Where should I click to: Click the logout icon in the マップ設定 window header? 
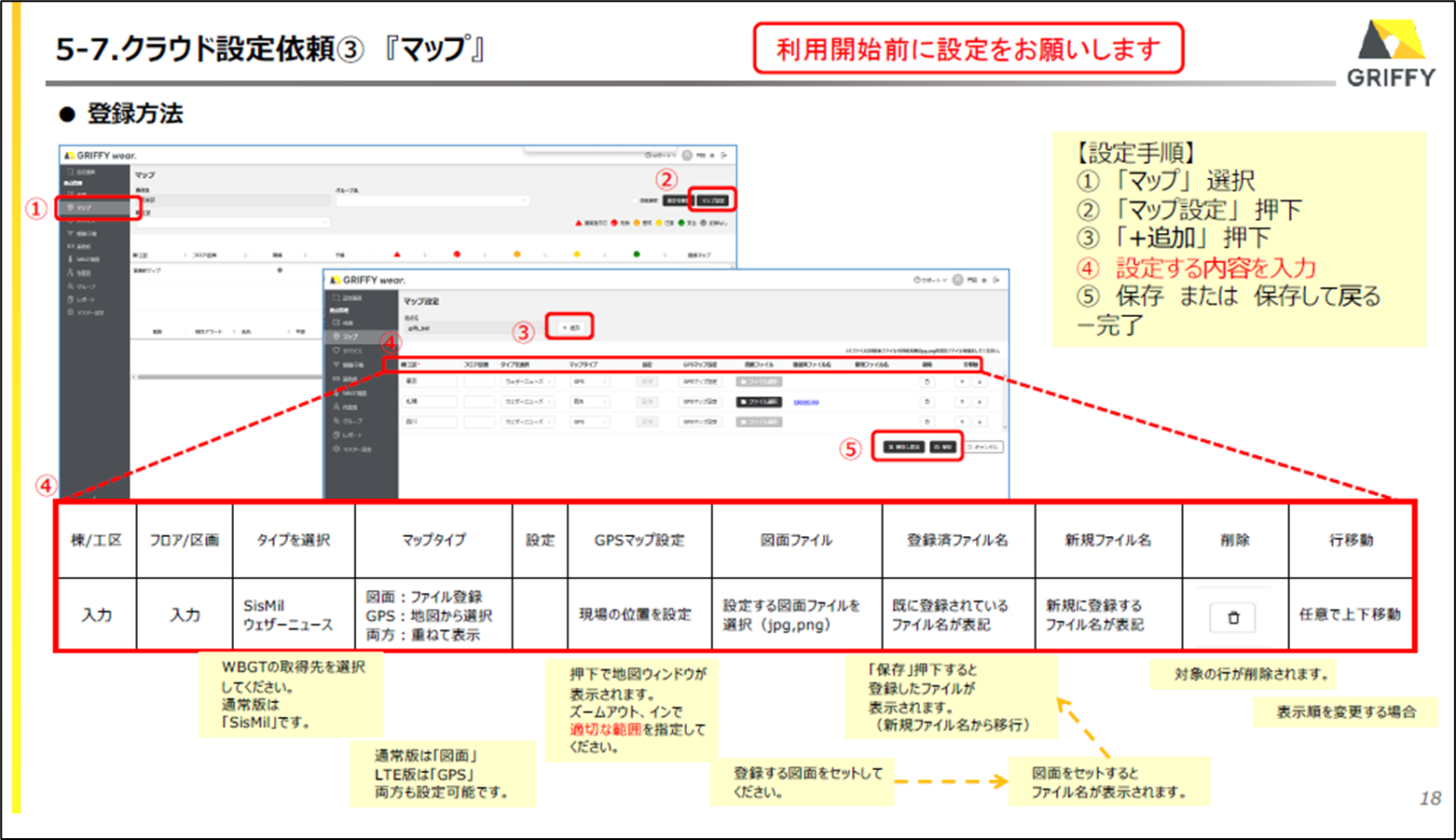[996, 280]
